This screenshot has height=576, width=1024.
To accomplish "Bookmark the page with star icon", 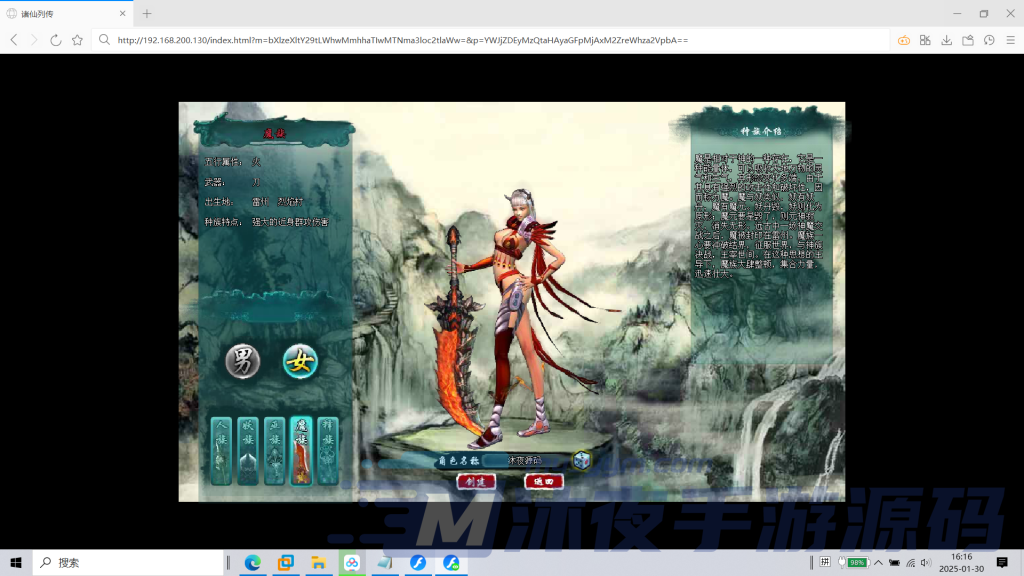I will [x=77, y=40].
